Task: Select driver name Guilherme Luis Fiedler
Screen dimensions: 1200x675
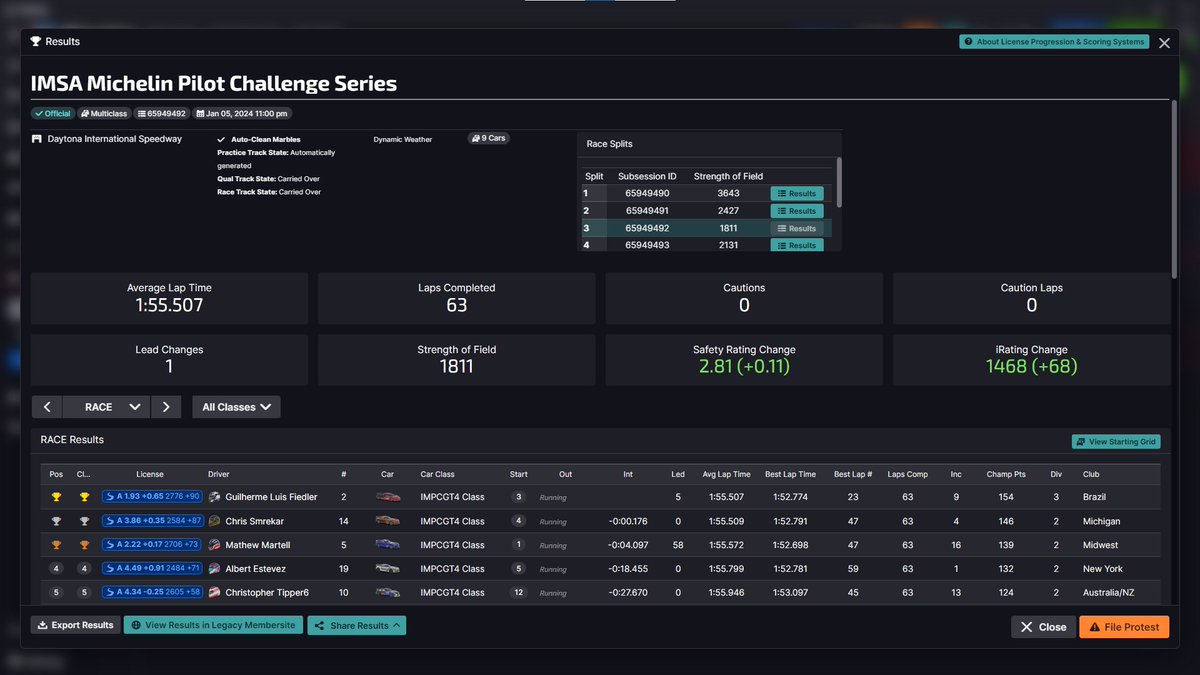Action: coord(270,497)
